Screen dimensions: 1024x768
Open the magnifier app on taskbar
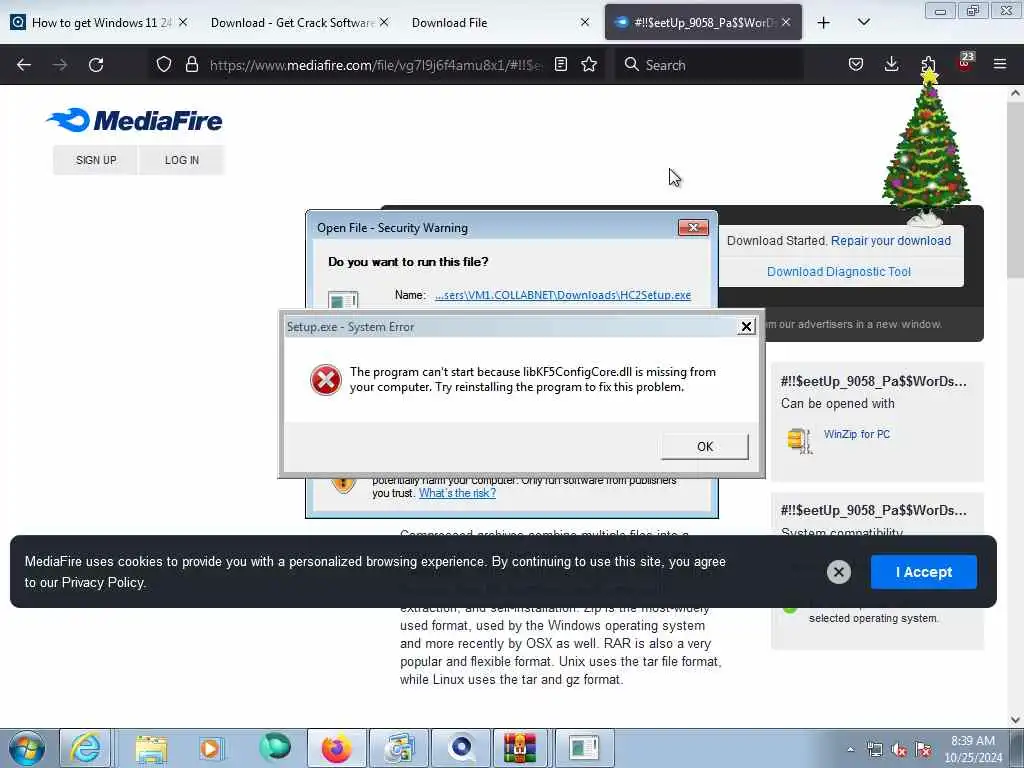[461, 748]
